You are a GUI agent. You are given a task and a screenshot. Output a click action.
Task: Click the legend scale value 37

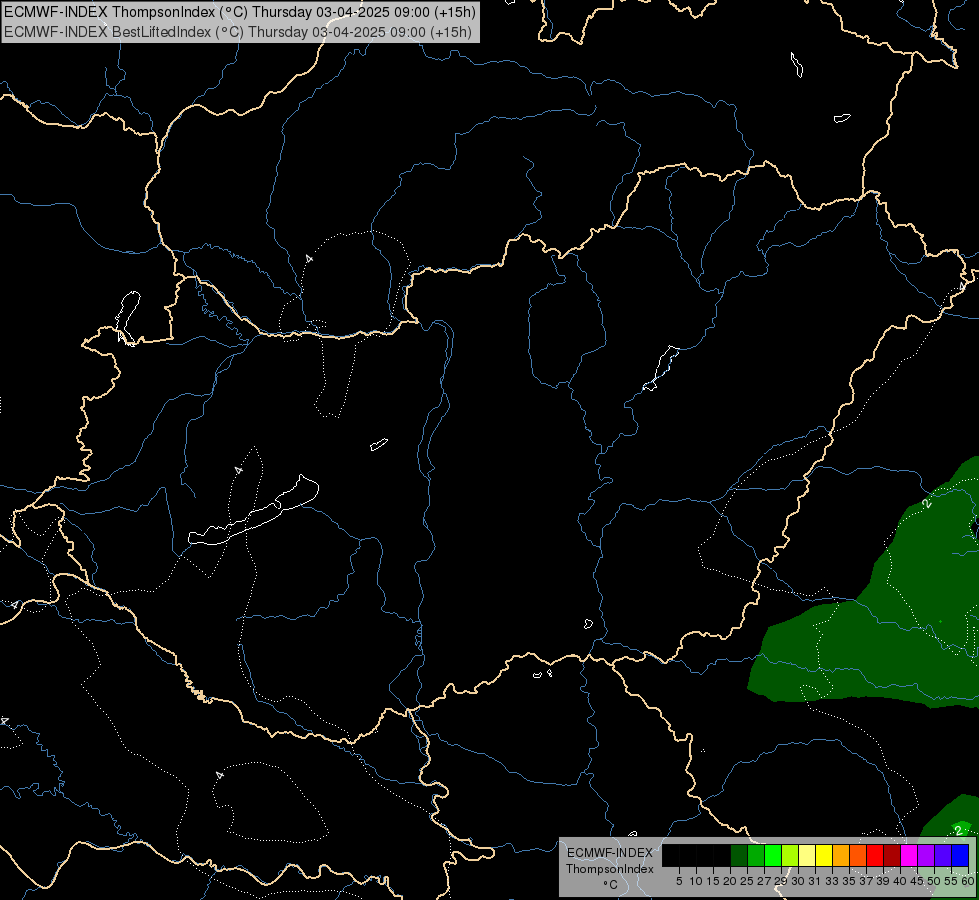coord(866,881)
